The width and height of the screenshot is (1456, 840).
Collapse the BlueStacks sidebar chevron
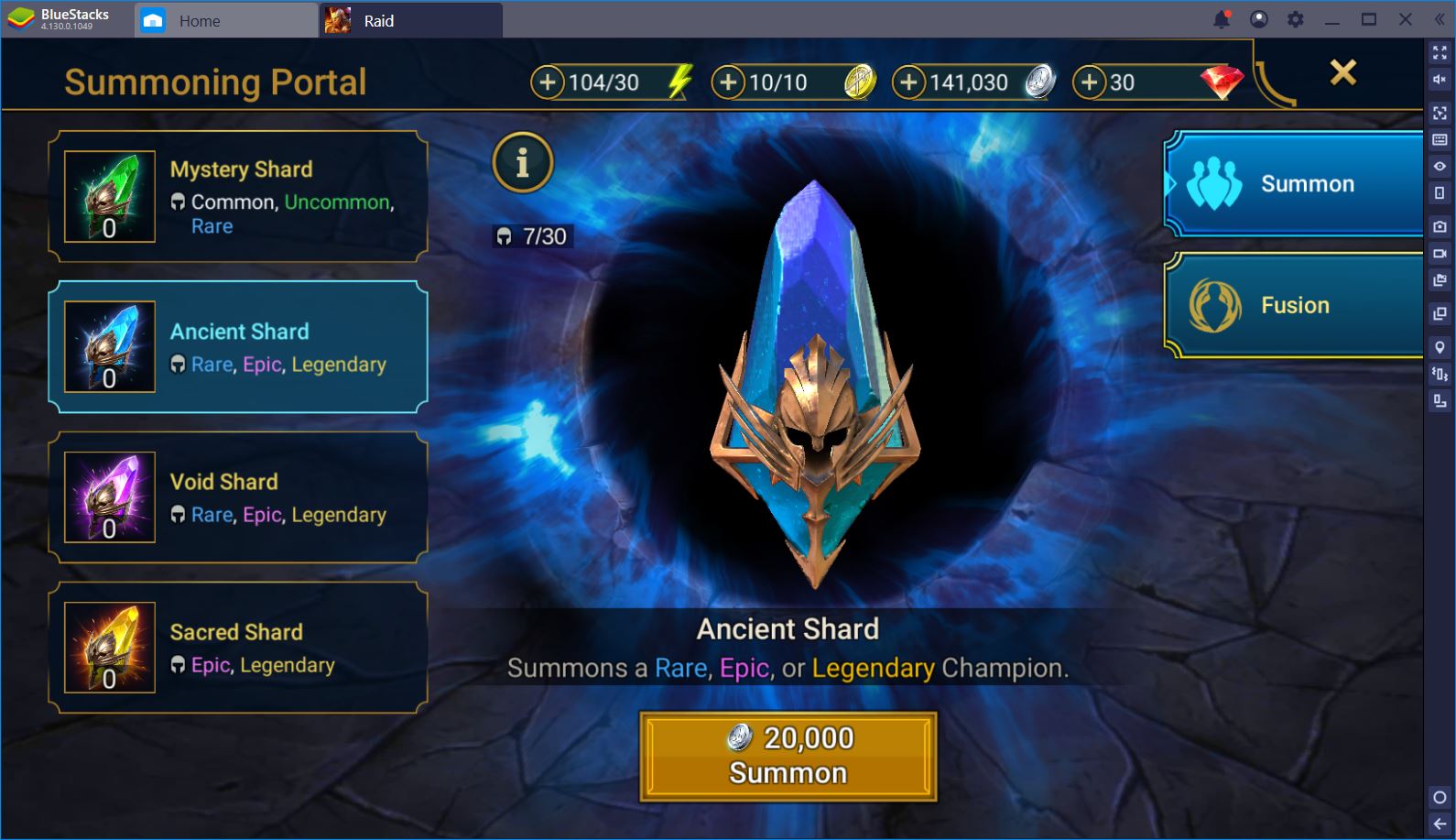coord(1440,19)
